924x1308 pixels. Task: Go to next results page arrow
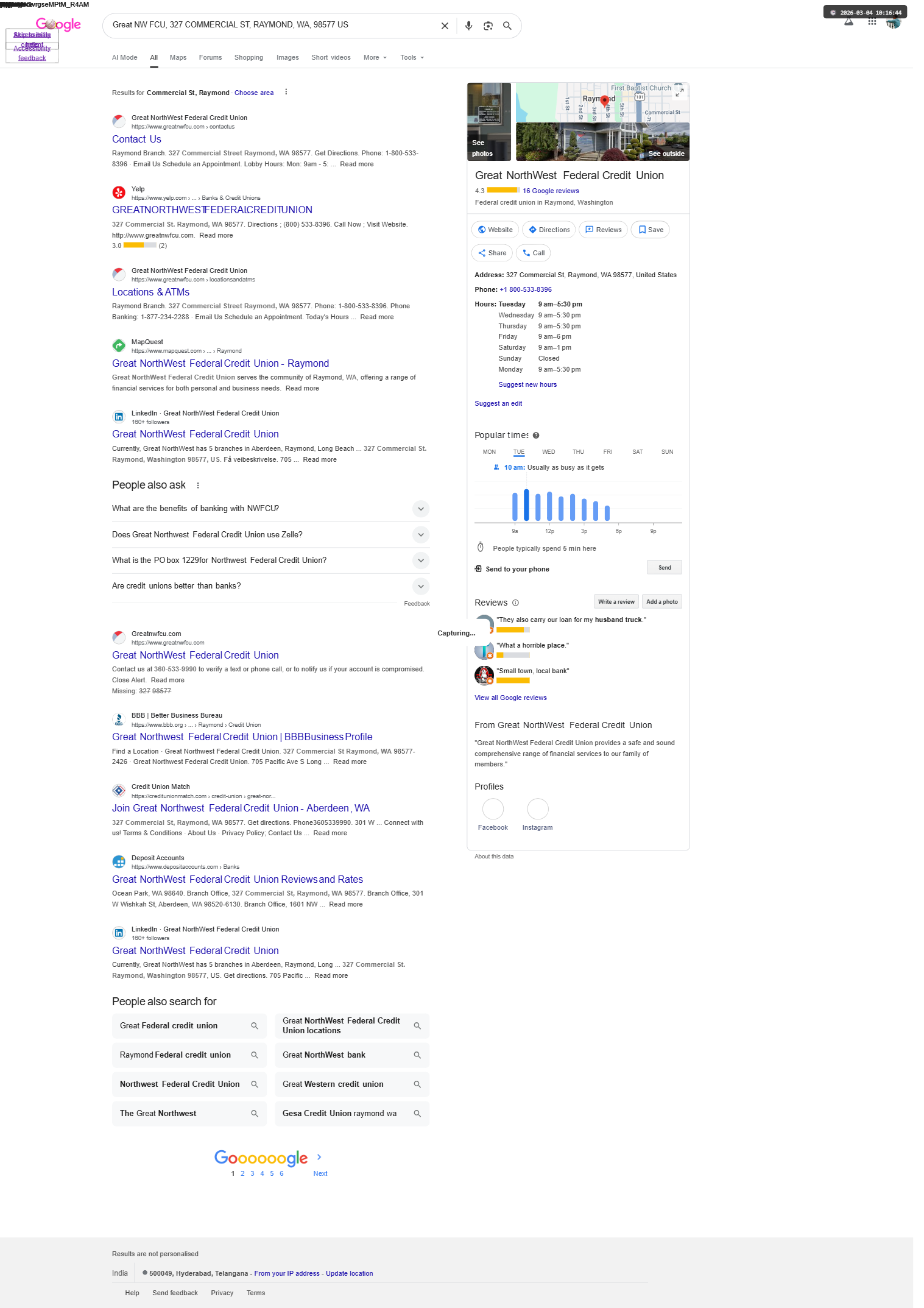point(319,1157)
